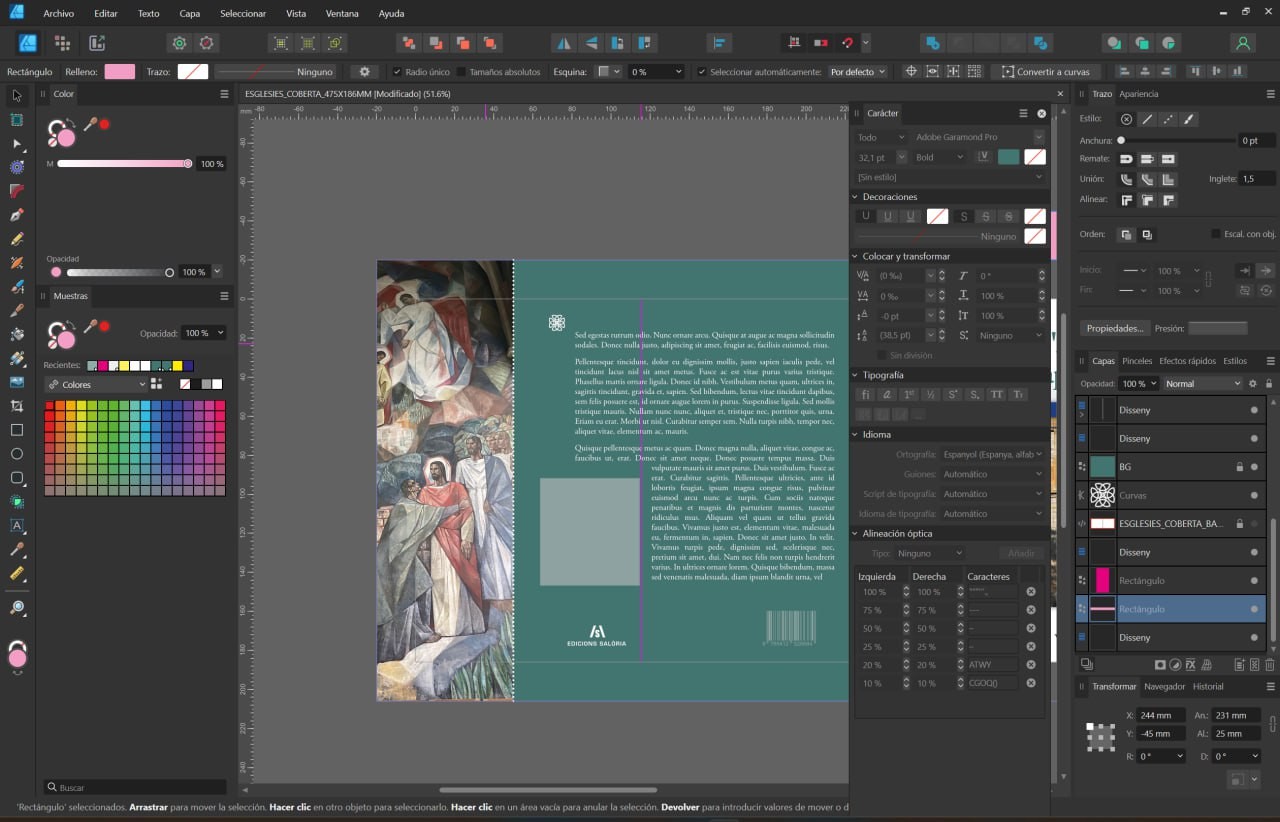Viewport: 1280px width, 822px height.
Task: Collapse the Decoraciones section
Action: click(x=856, y=197)
